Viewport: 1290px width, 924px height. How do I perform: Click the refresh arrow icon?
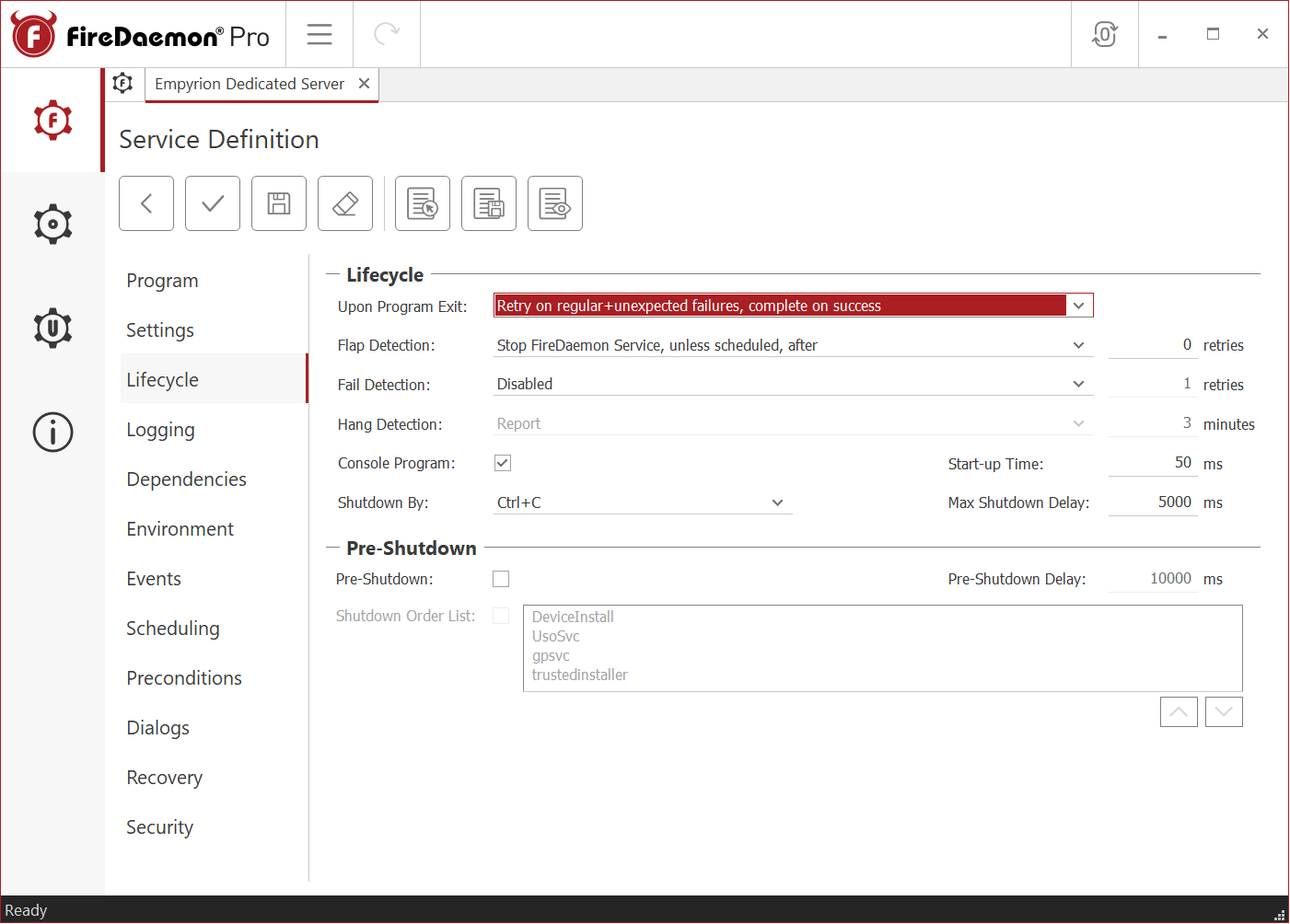(x=387, y=35)
